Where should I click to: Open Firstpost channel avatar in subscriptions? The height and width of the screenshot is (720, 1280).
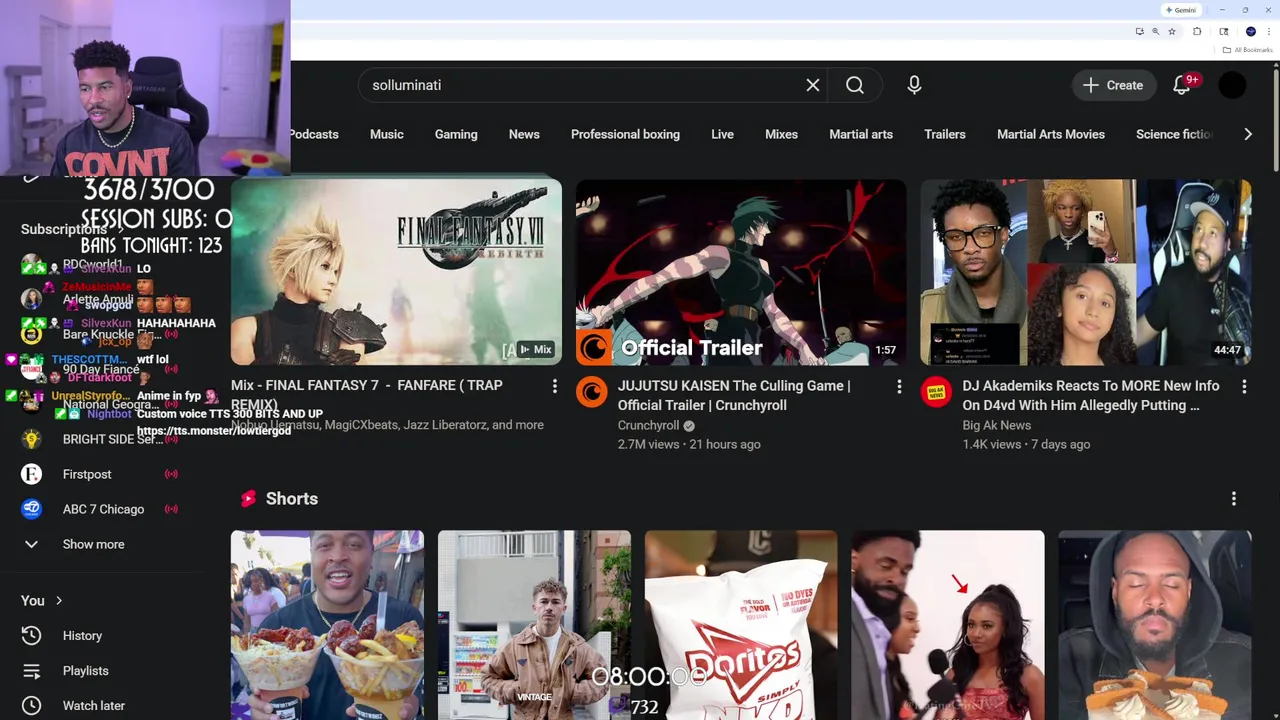pos(31,474)
